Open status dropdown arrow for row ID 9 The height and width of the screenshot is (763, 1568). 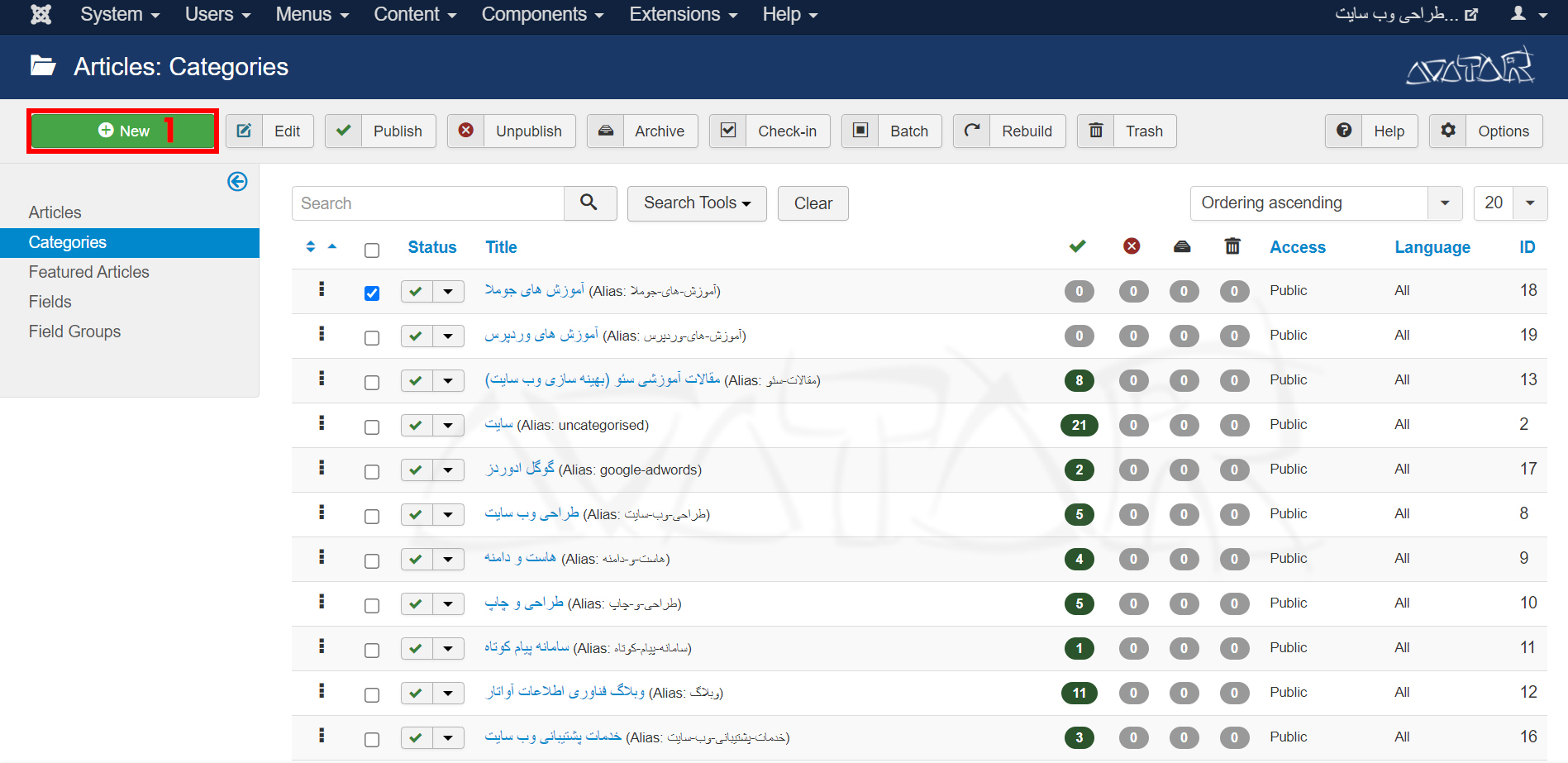(448, 559)
